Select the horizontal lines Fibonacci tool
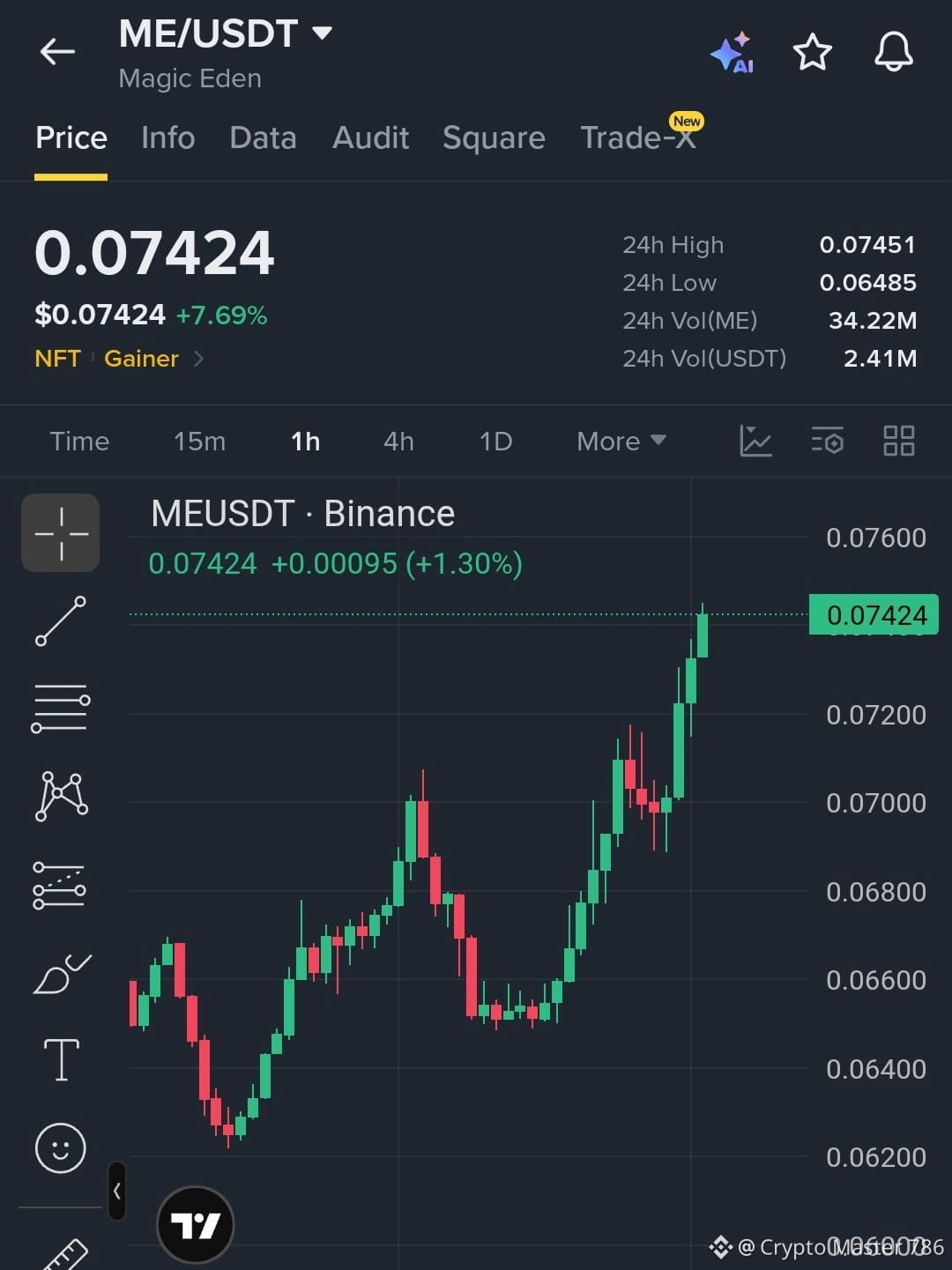The image size is (952, 1270). click(x=61, y=709)
